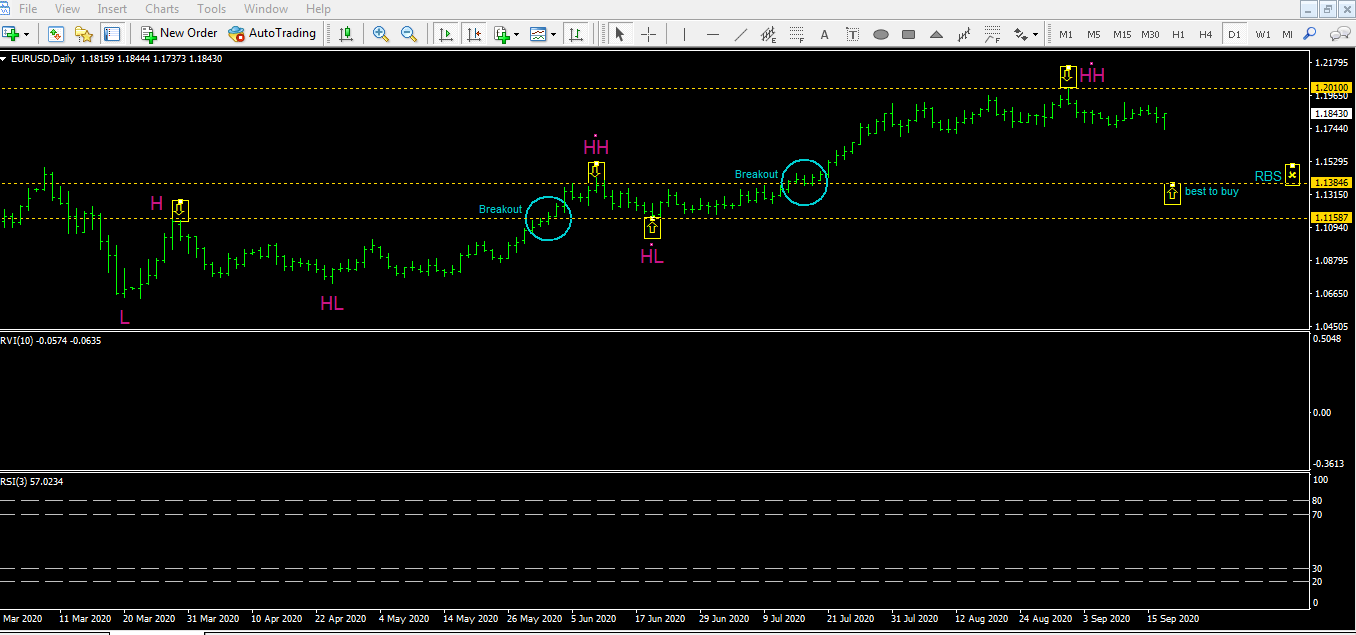Select the H1 timeframe button
This screenshot has width=1356, height=635.
point(1178,34)
